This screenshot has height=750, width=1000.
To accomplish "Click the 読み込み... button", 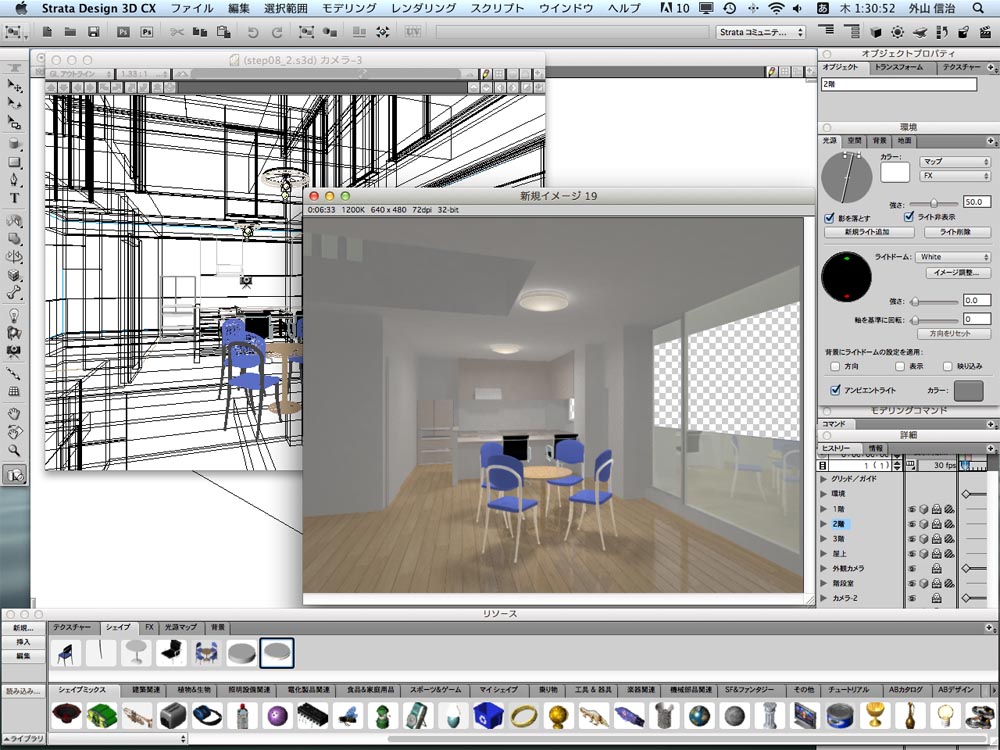I will 23,691.
